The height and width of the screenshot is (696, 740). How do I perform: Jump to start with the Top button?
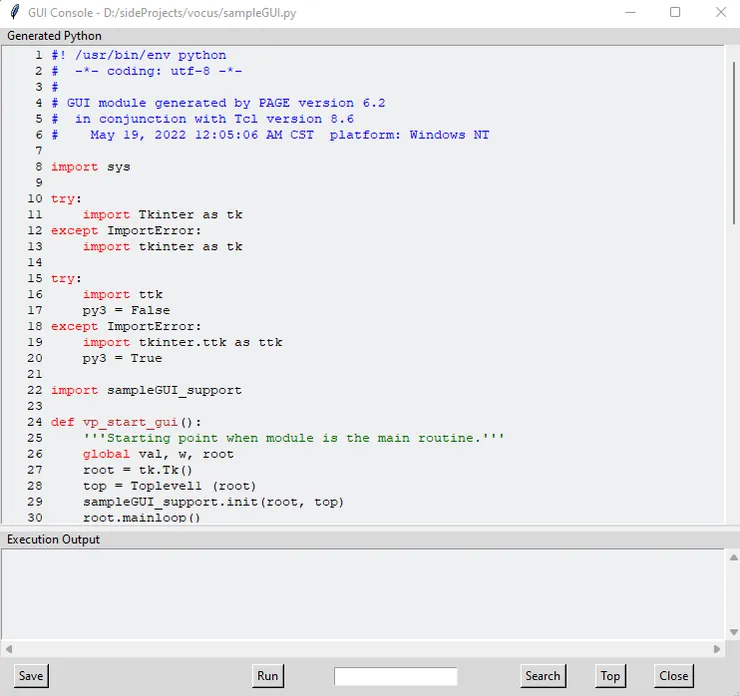[x=610, y=676]
